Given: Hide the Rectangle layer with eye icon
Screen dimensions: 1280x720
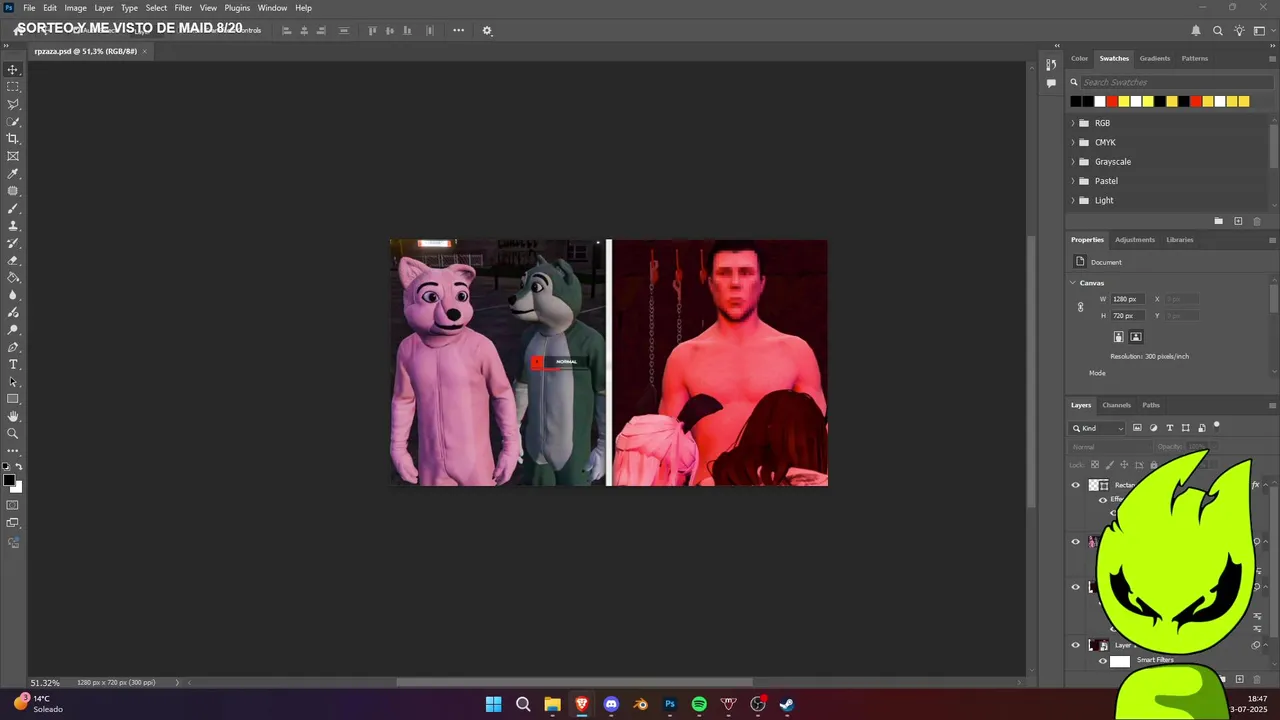Looking at the screenshot, I should pyautogui.click(x=1076, y=485).
